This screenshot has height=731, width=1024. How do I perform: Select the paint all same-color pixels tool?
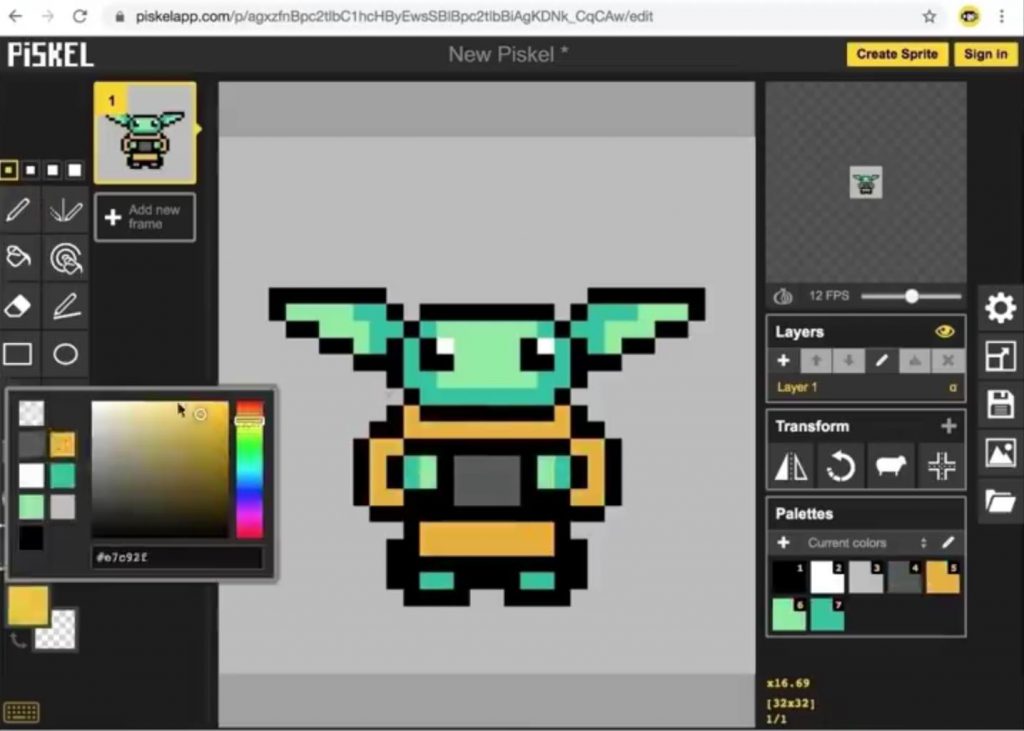(66, 257)
